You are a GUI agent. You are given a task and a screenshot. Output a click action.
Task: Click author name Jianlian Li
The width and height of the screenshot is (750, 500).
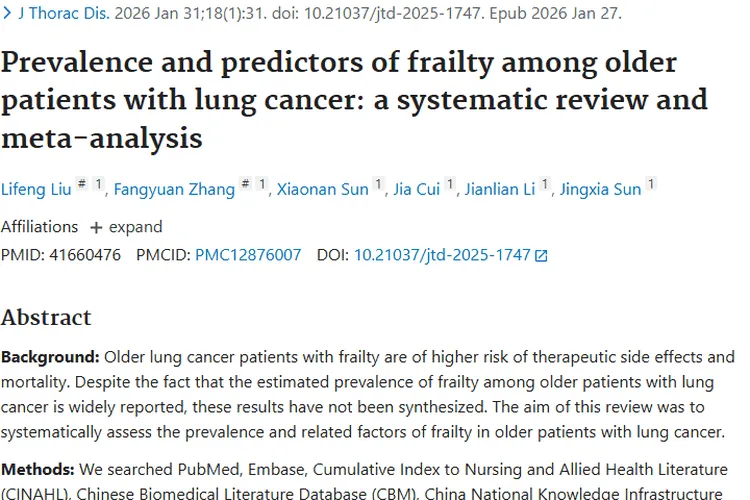[x=500, y=190]
